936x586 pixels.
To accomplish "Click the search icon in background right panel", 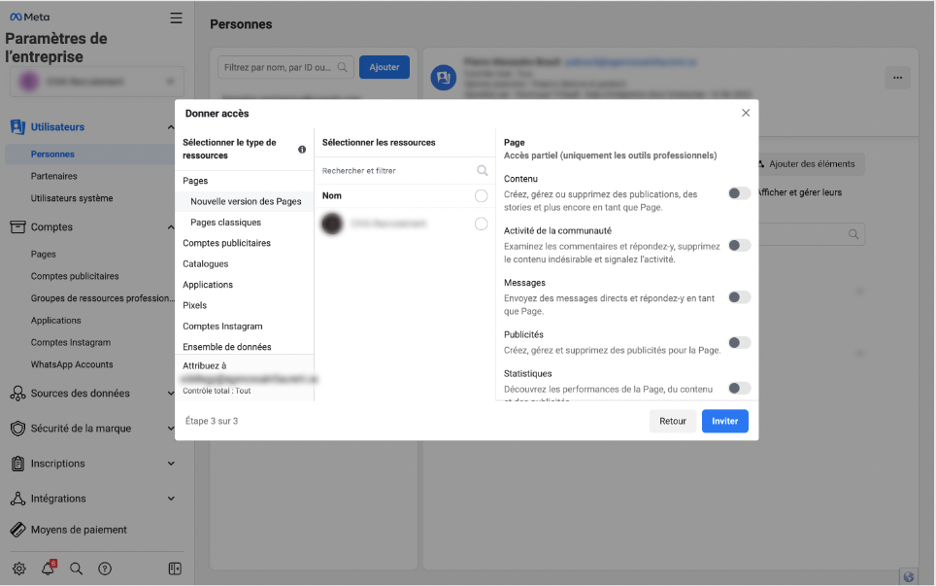I will point(854,234).
